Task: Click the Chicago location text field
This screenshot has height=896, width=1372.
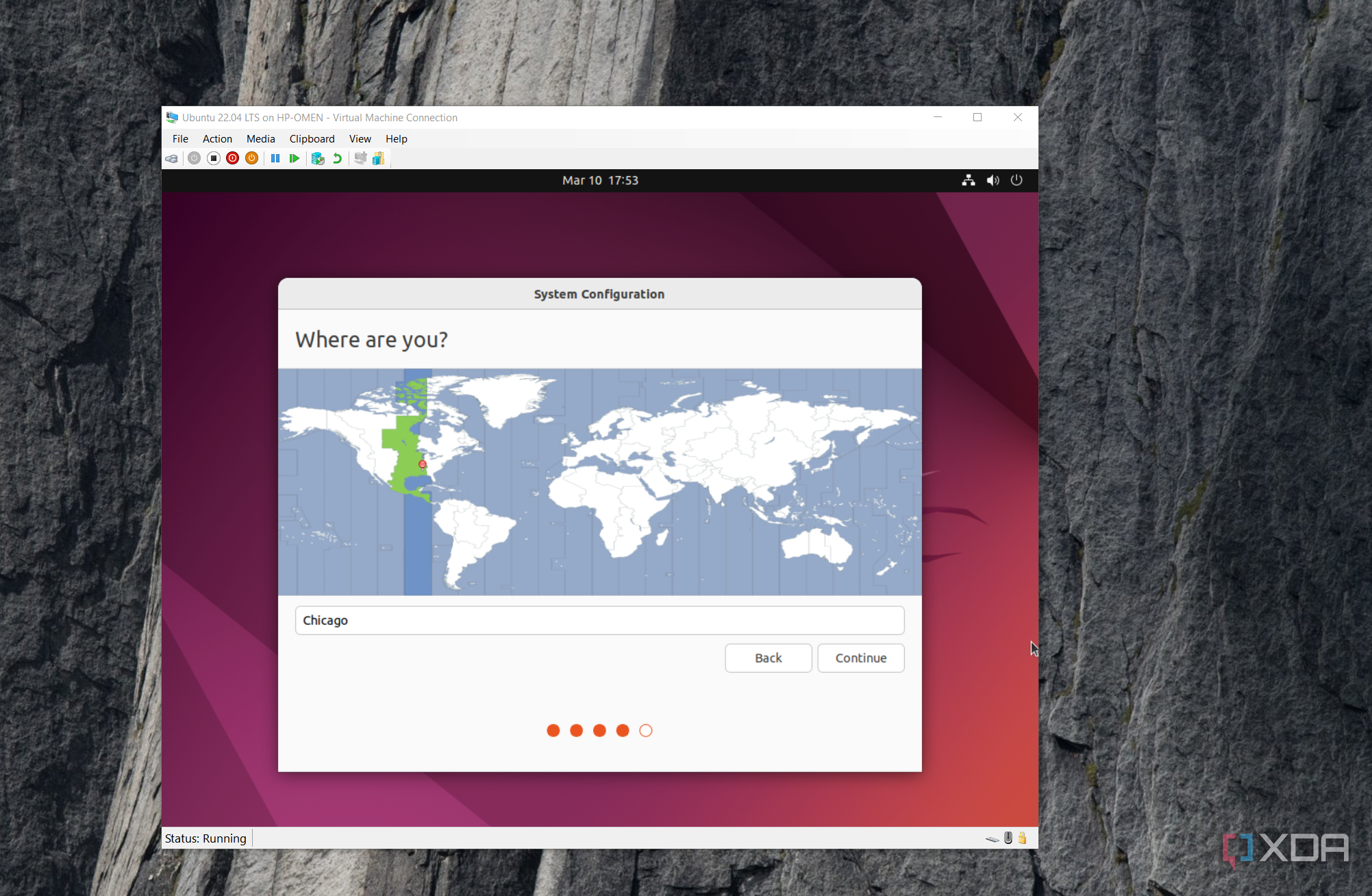Action: pyautogui.click(x=600, y=621)
